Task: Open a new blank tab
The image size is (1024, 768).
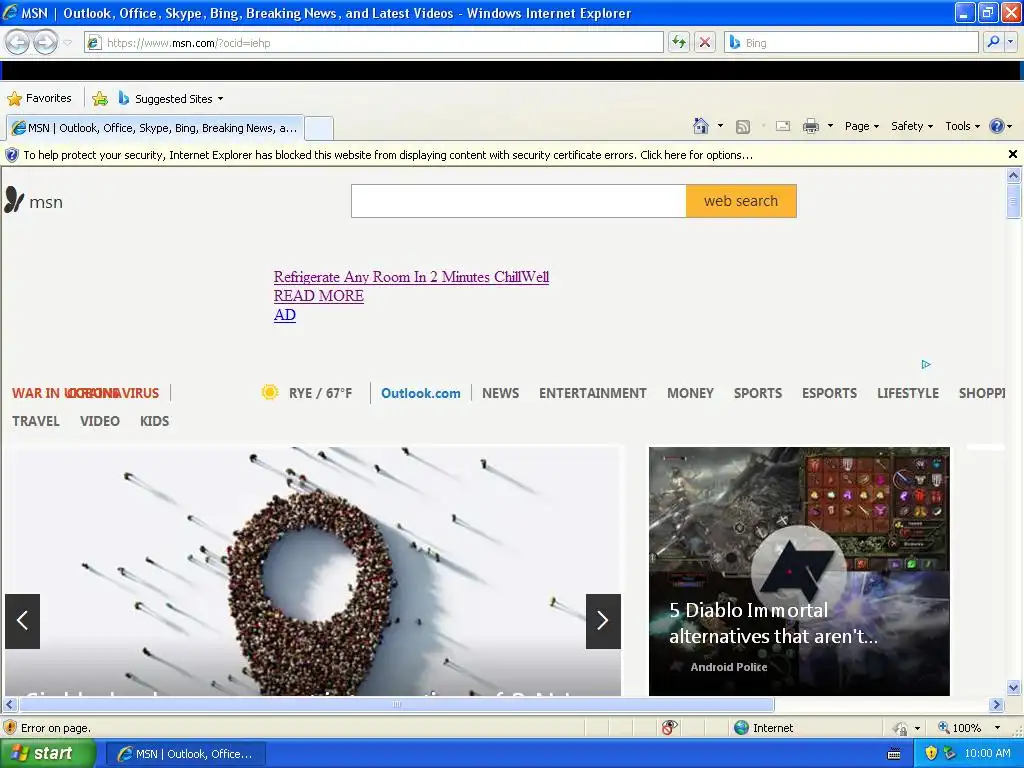Action: 319,128
